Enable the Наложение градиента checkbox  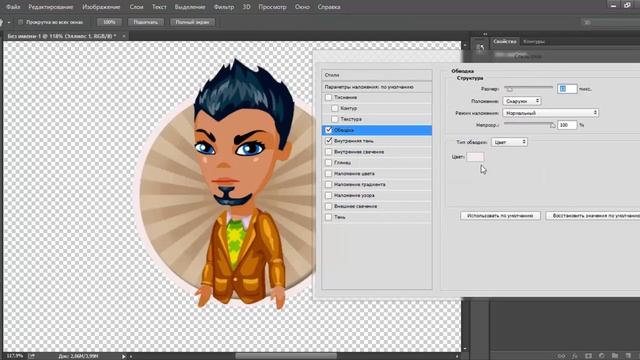329,184
